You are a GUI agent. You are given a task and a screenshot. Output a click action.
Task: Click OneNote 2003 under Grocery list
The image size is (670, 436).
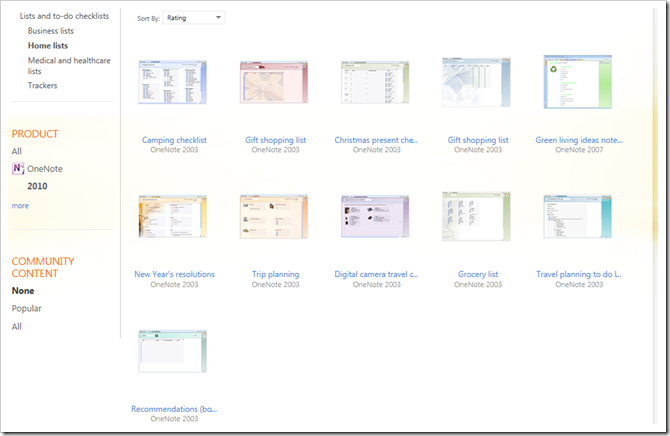(x=478, y=284)
